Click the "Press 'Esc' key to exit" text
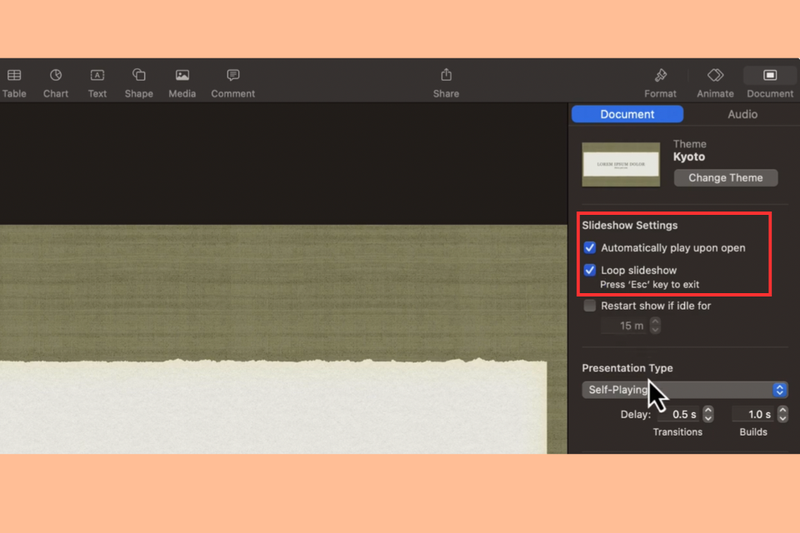 coord(649,285)
